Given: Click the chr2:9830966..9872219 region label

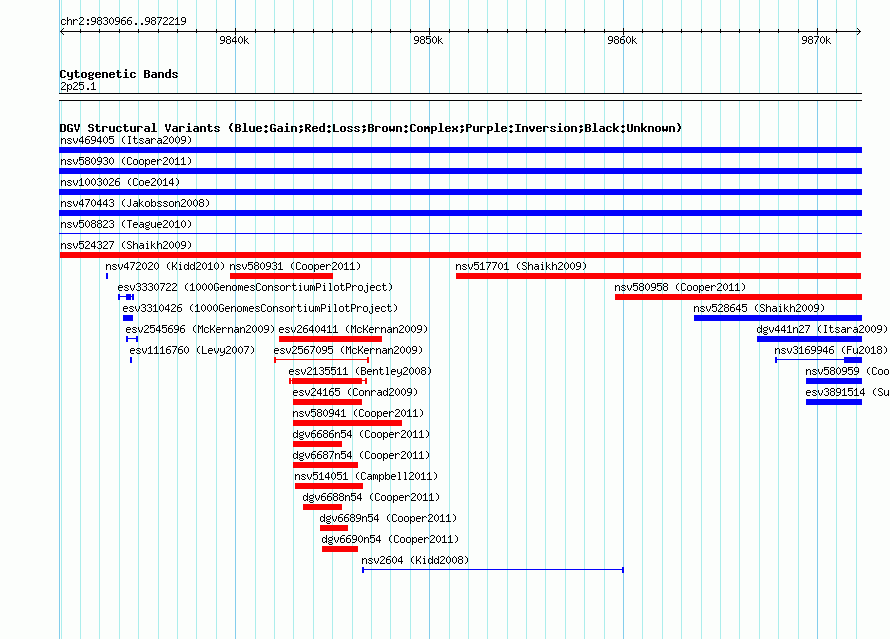Looking at the screenshot, I should coord(123,21).
